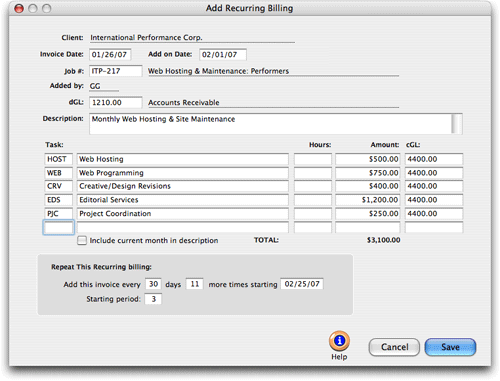Viewport: 500px width, 381px height.
Task: Click the Accounts Receivable account name
Action: coord(184,103)
